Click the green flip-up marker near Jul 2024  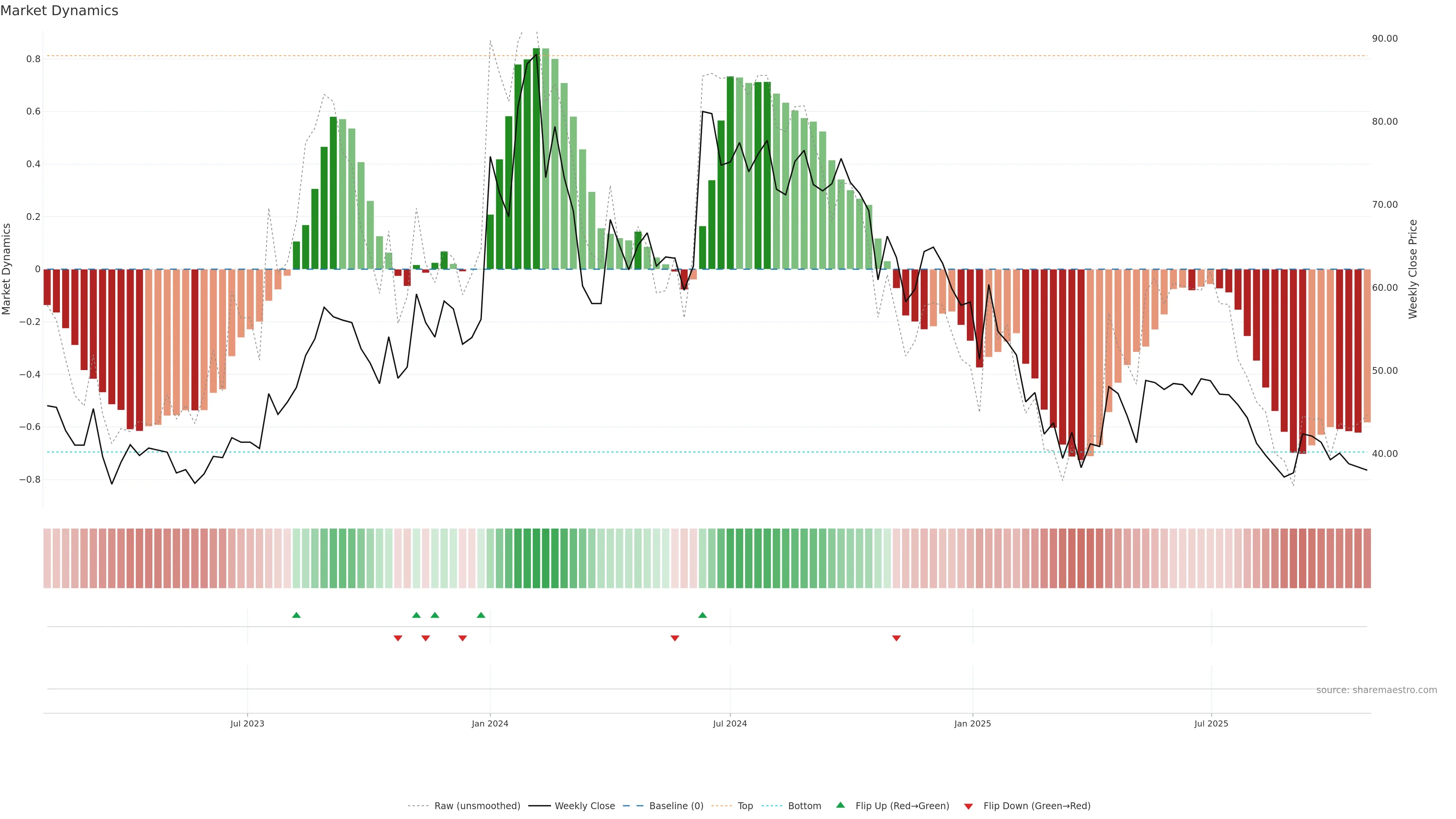click(x=702, y=615)
